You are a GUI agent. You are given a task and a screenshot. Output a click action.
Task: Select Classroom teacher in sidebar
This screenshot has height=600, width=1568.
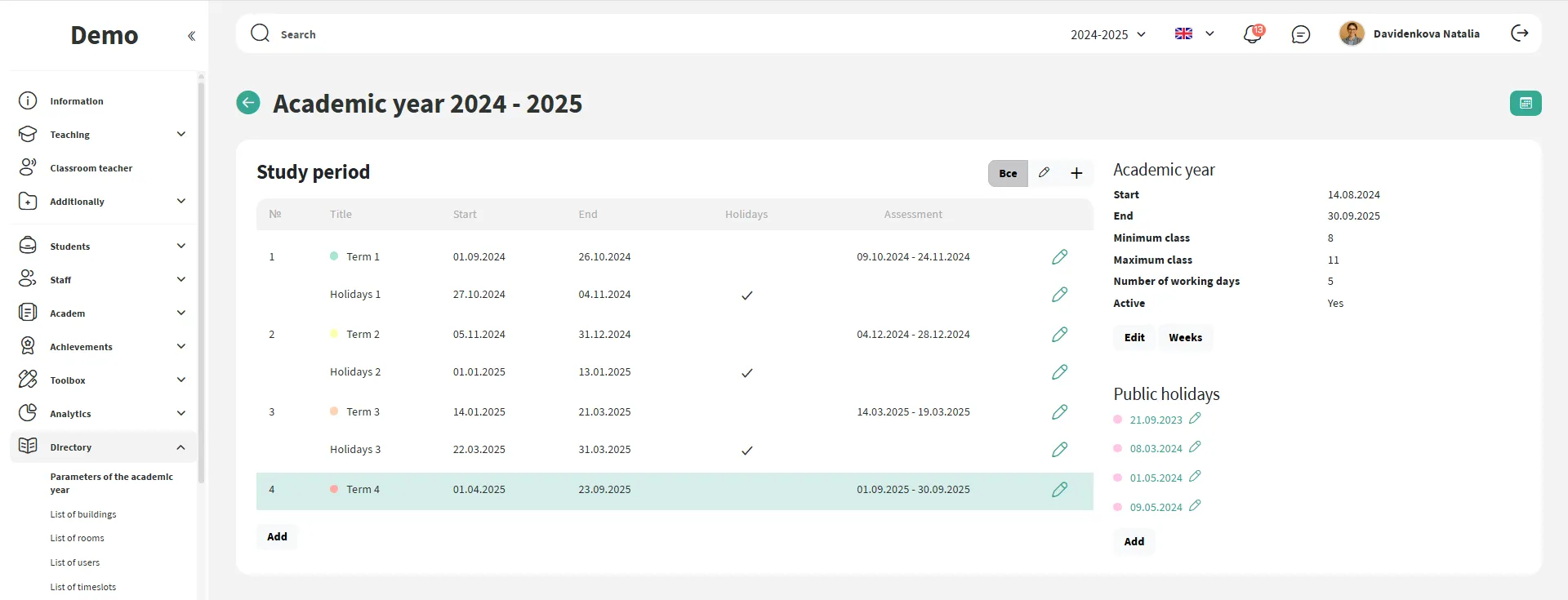(91, 168)
